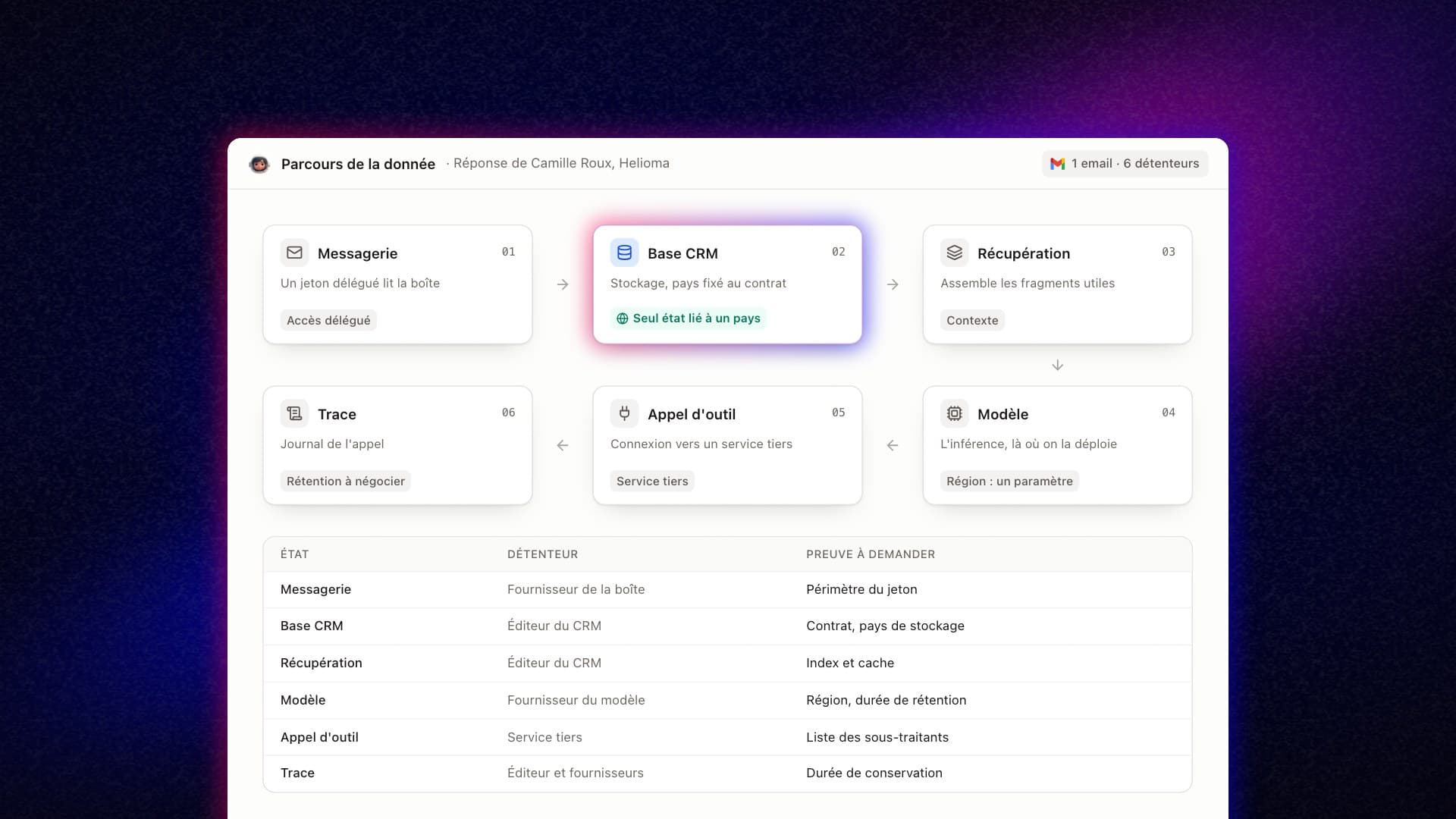Click the "Durée de conservation" cell
This screenshot has width=1456, height=819.
pyautogui.click(x=874, y=773)
